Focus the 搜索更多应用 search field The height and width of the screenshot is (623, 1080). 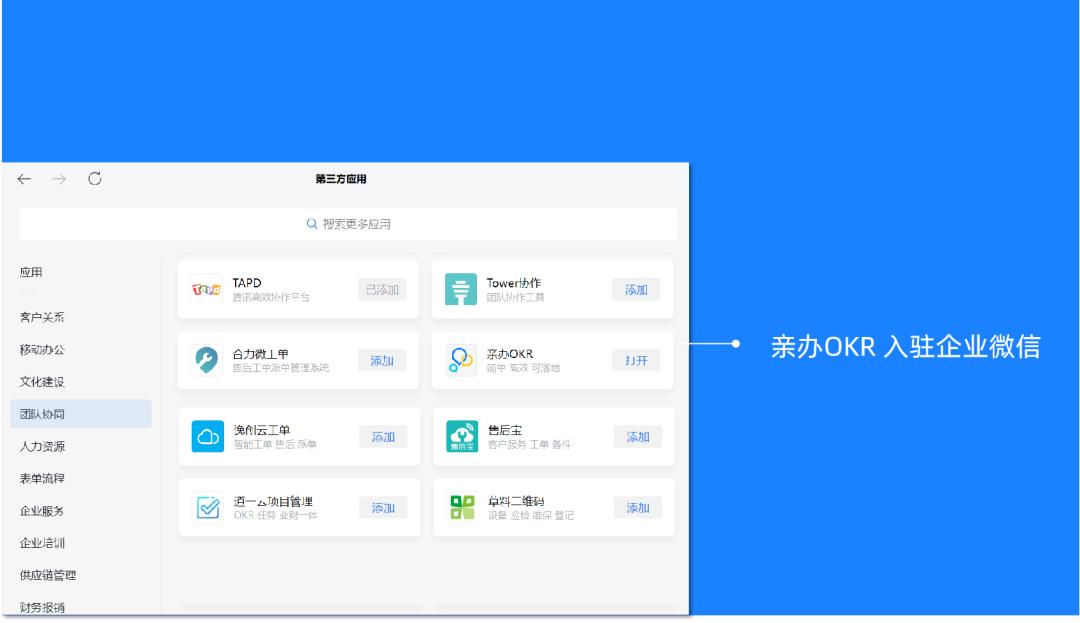348,224
